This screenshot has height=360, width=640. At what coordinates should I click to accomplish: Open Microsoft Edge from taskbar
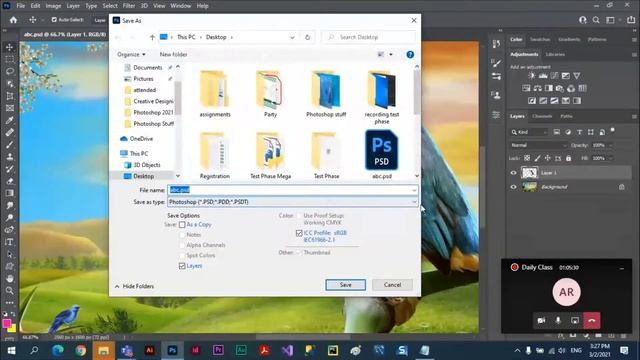click(58, 350)
